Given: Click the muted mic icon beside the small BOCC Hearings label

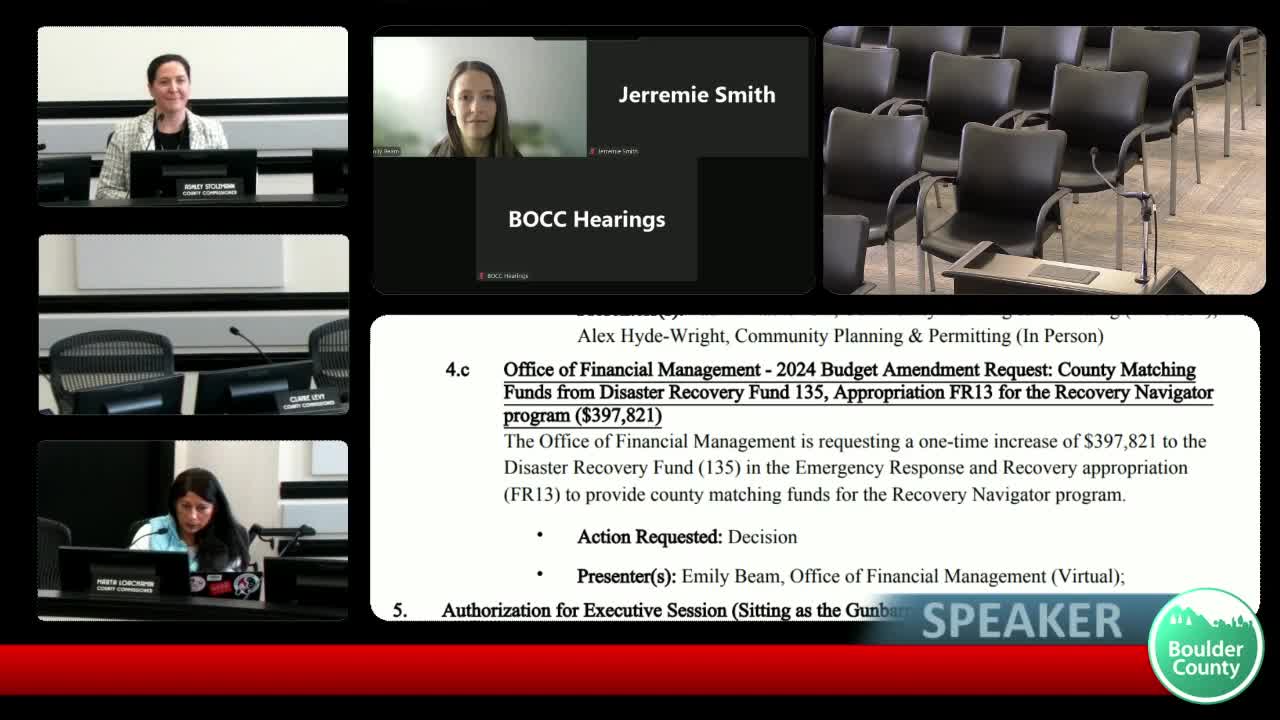Looking at the screenshot, I should 481,276.
